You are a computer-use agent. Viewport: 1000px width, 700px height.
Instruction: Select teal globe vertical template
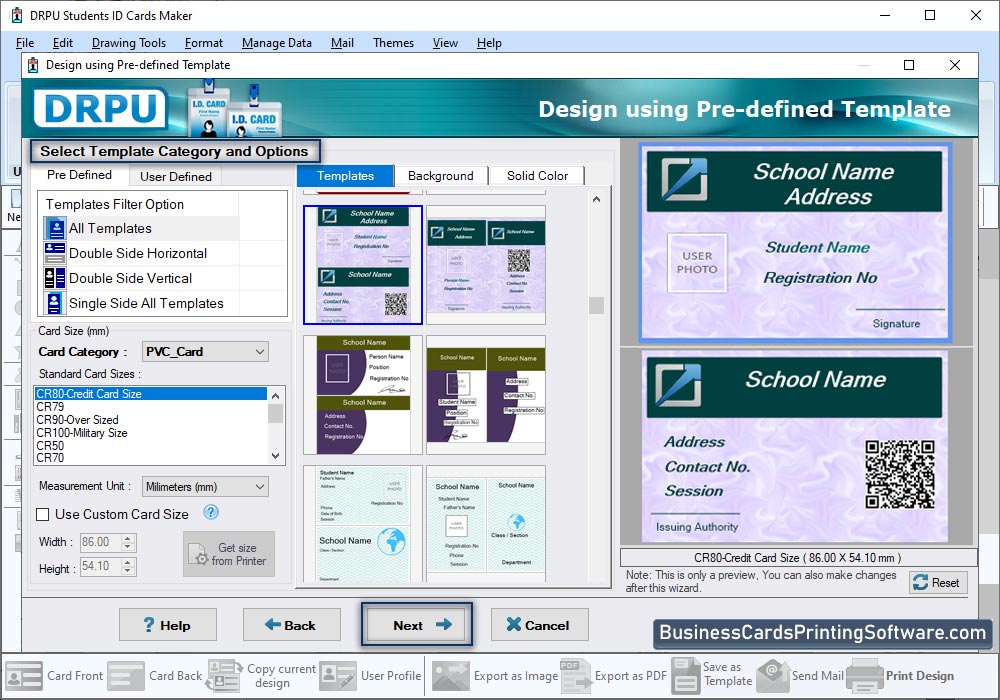363,524
